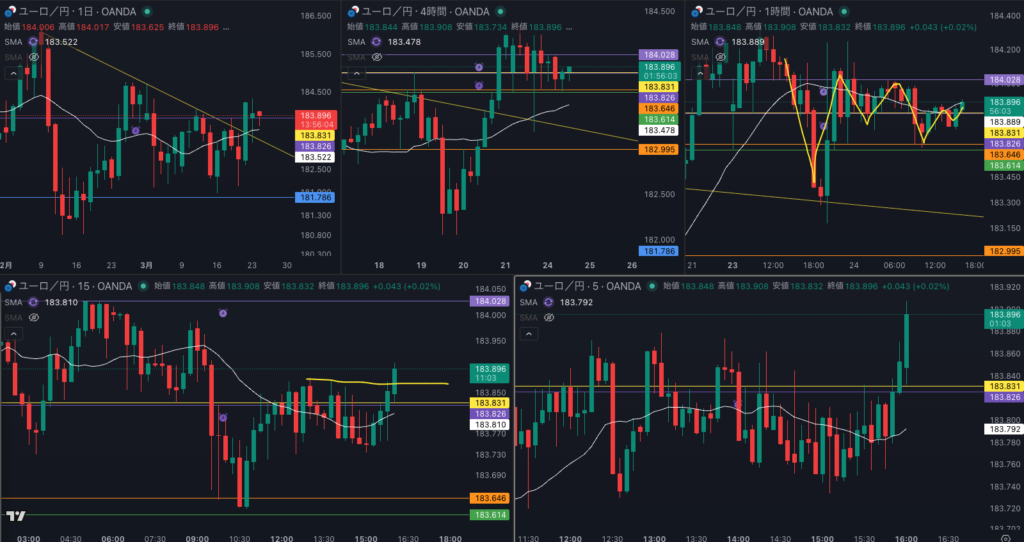Click the 14:00 time on the 5-minute time axis
The image size is (1024, 542).
pyautogui.click(x=739, y=539)
